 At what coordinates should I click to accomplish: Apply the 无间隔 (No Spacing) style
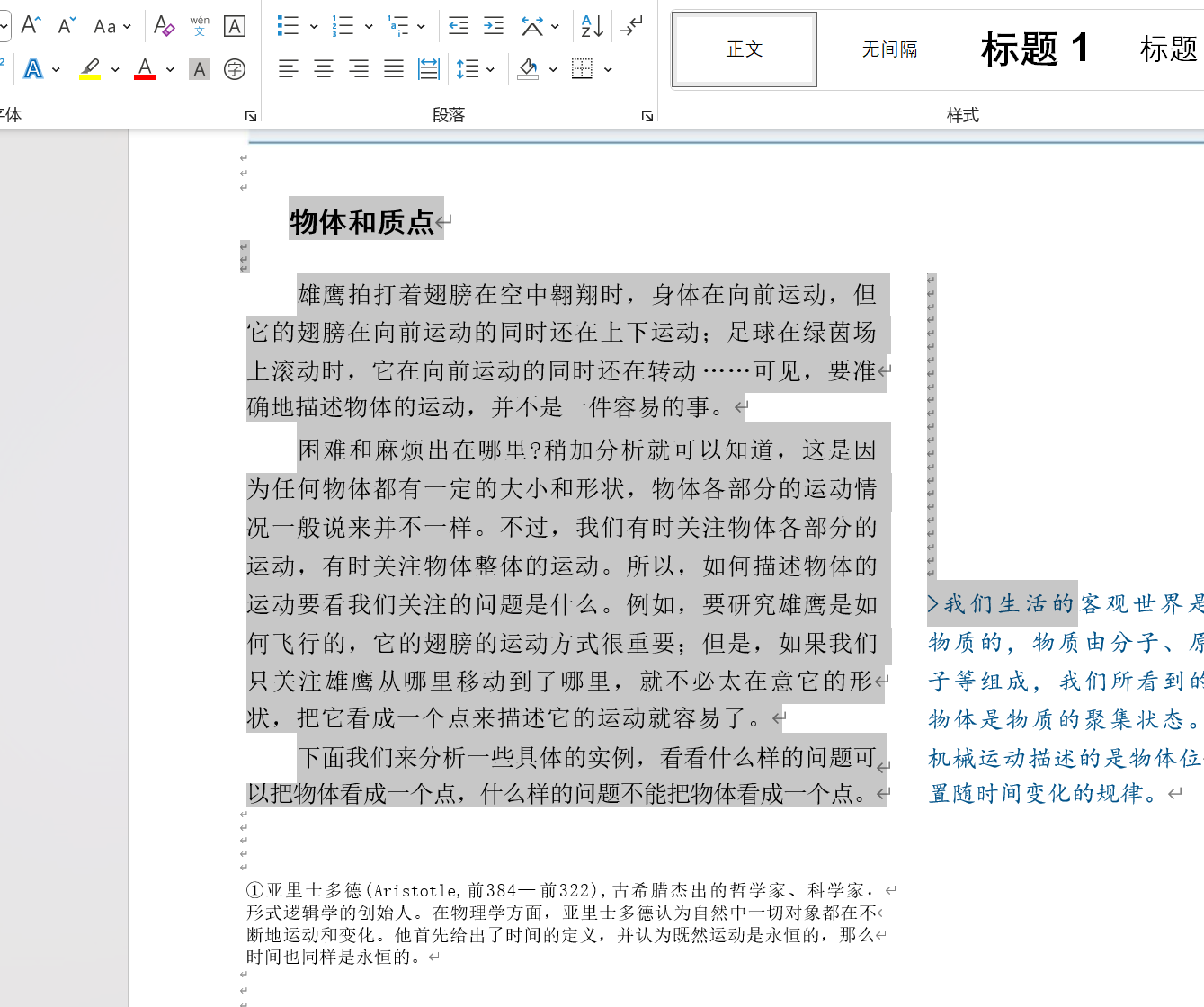click(x=889, y=49)
